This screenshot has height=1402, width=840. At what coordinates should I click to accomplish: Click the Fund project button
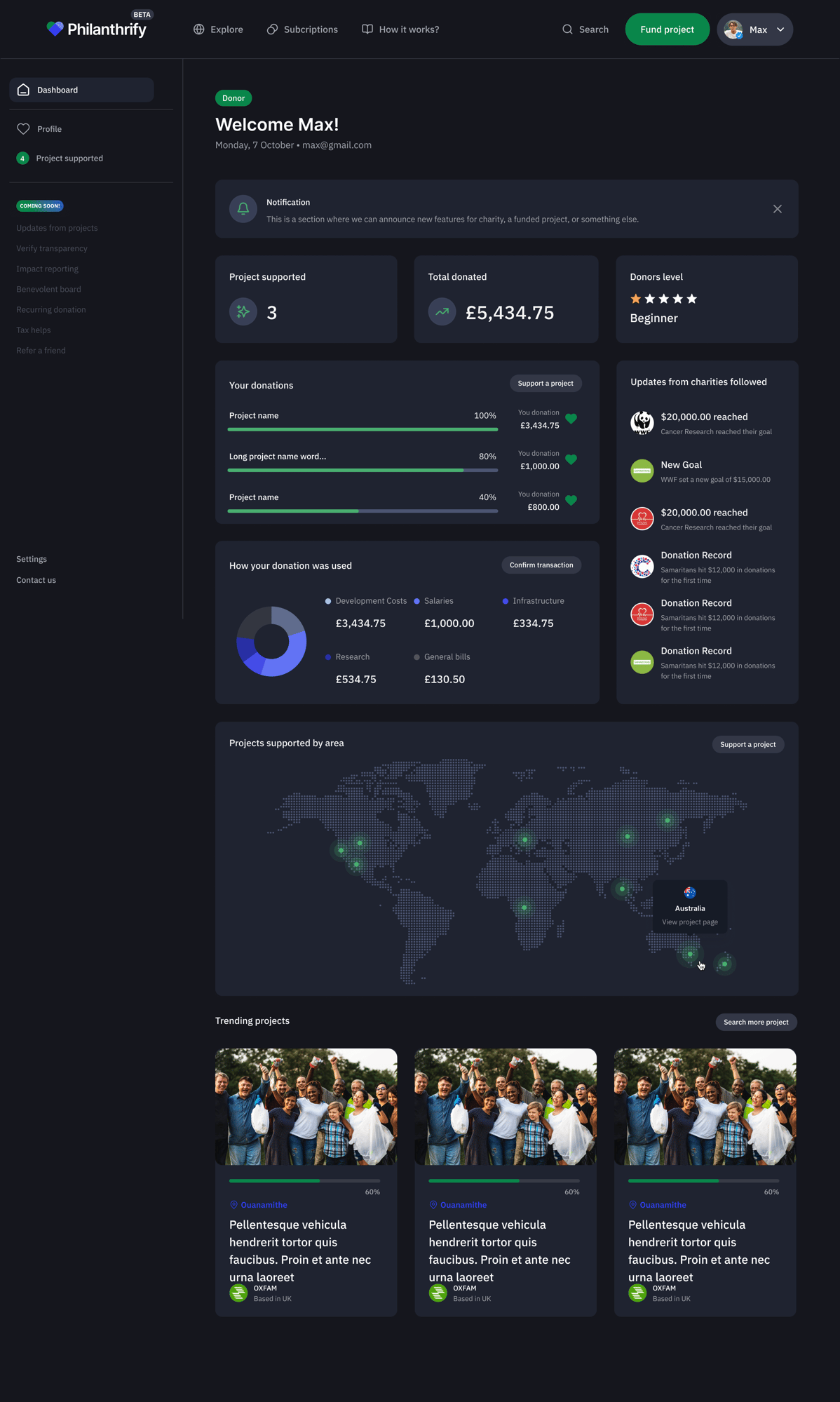(667, 29)
